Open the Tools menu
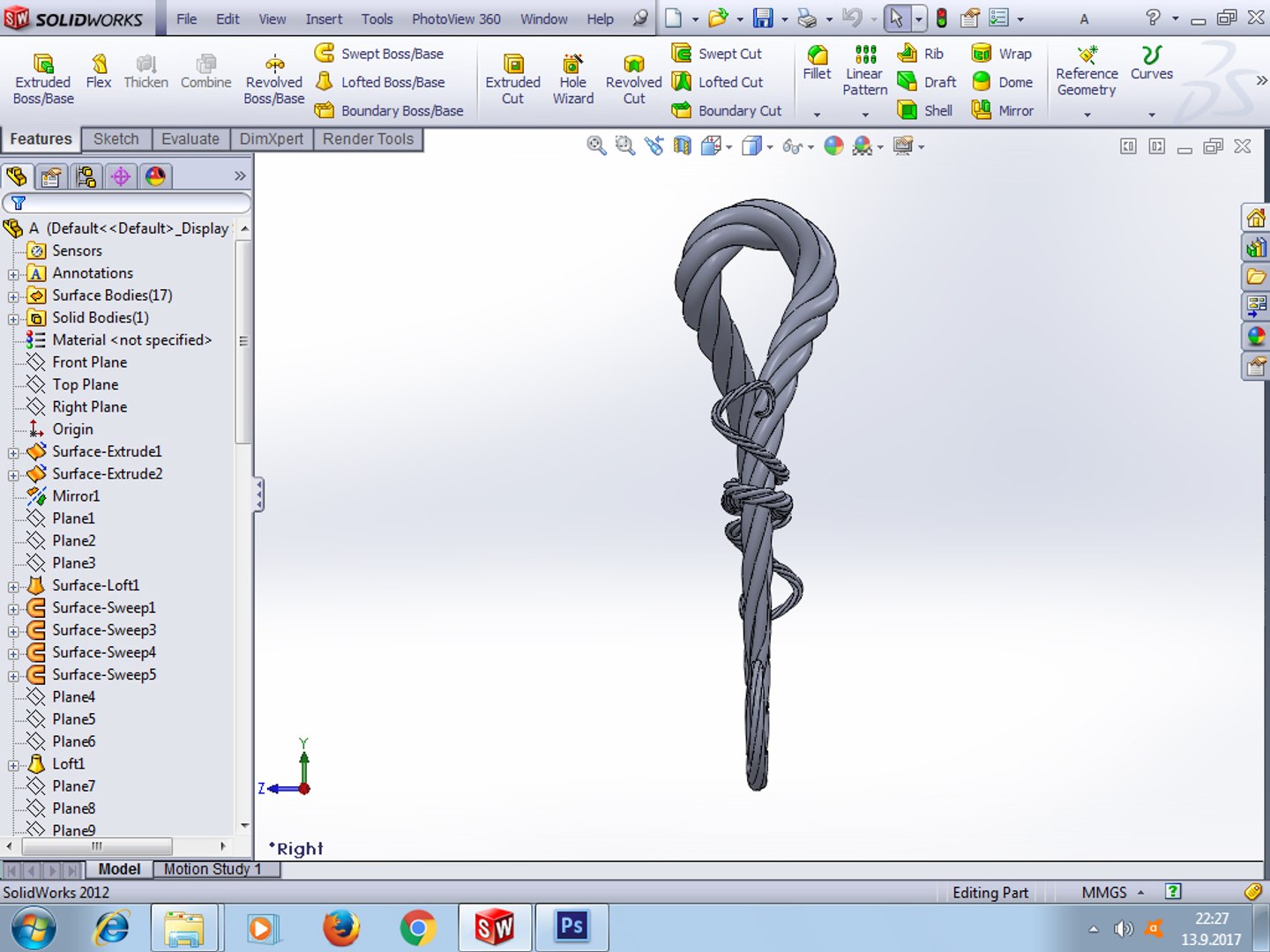1270x952 pixels. (377, 19)
